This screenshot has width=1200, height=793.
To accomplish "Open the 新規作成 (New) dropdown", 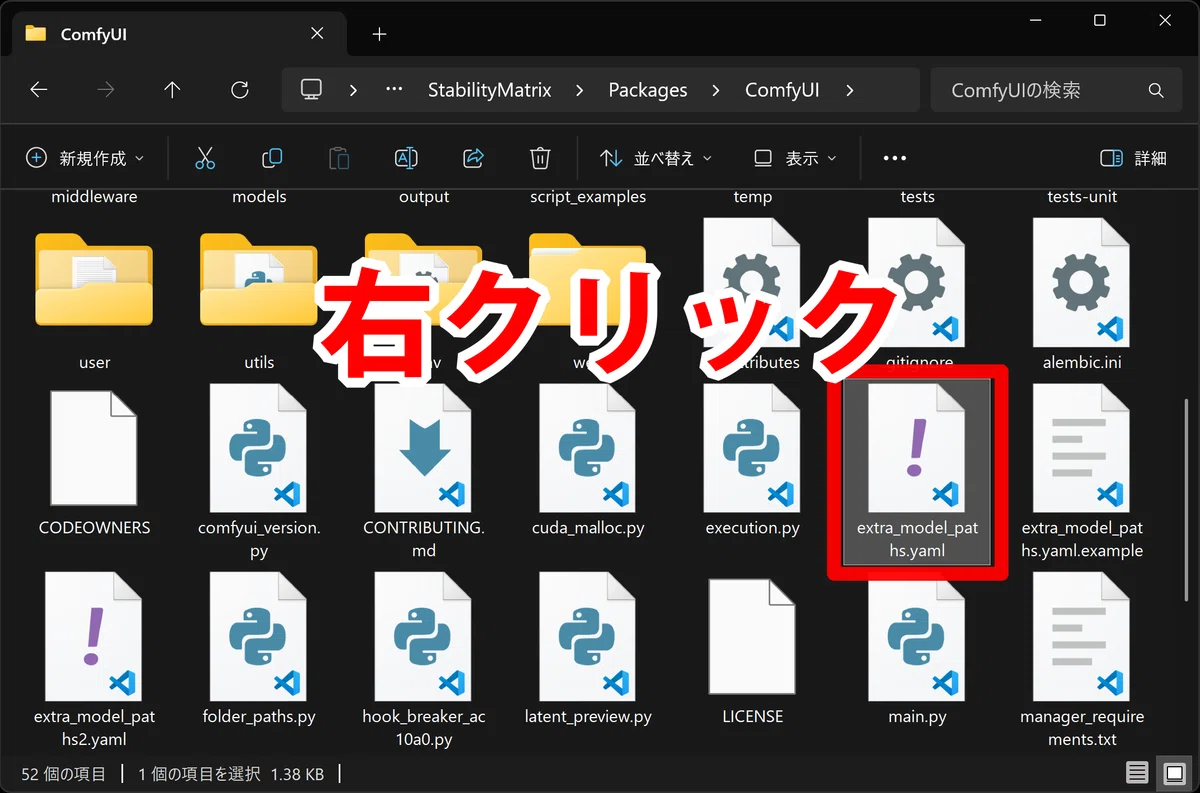I will pyautogui.click(x=85, y=158).
